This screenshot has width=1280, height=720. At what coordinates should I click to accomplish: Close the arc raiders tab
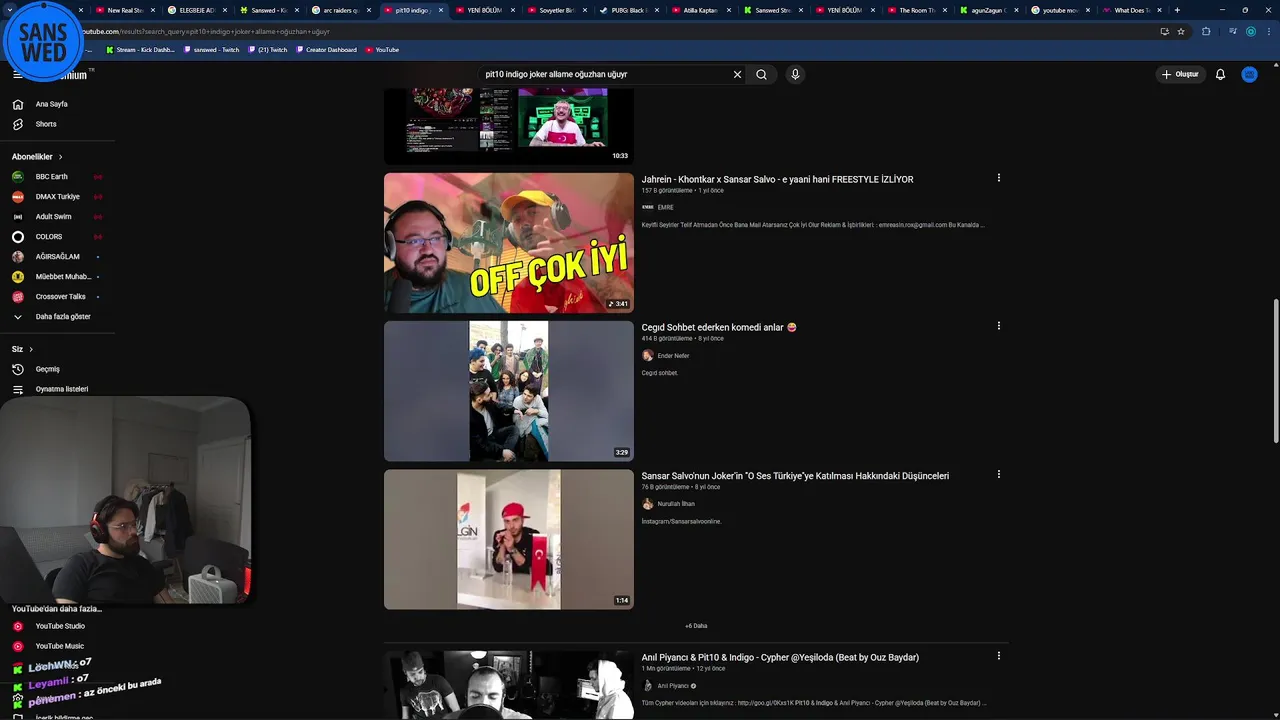tap(369, 10)
